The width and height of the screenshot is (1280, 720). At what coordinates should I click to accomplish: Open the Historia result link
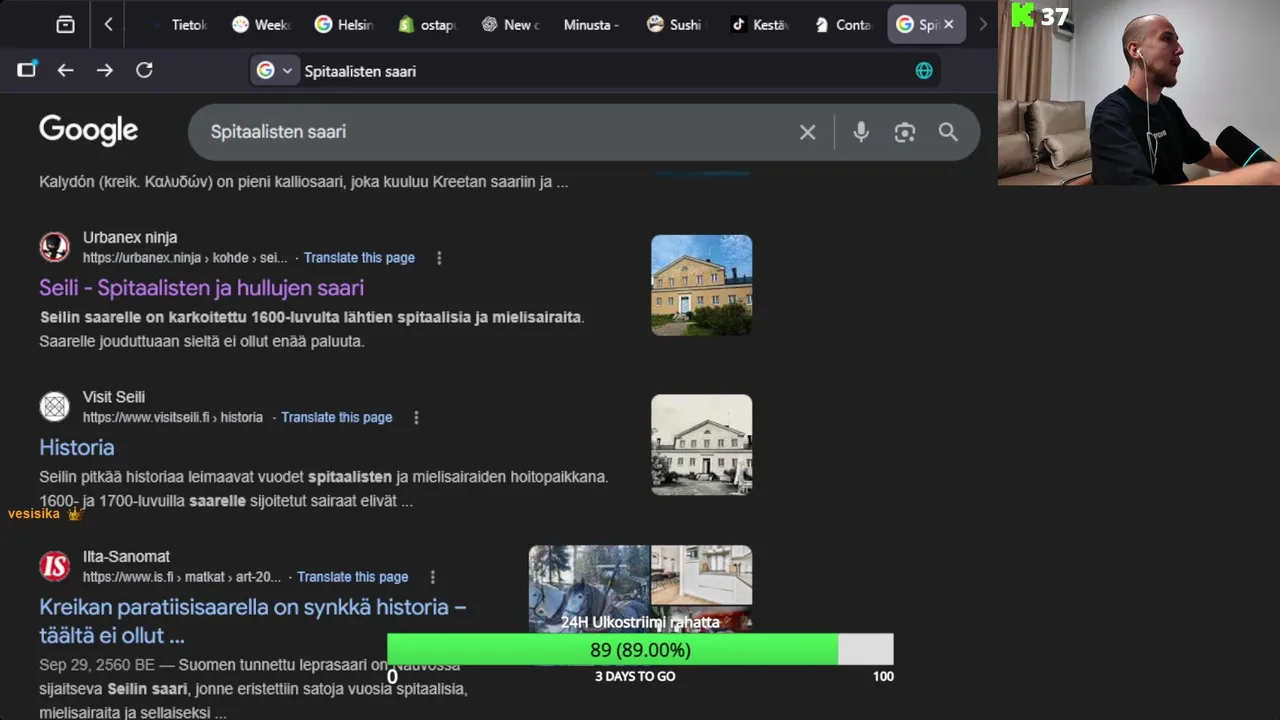click(77, 447)
